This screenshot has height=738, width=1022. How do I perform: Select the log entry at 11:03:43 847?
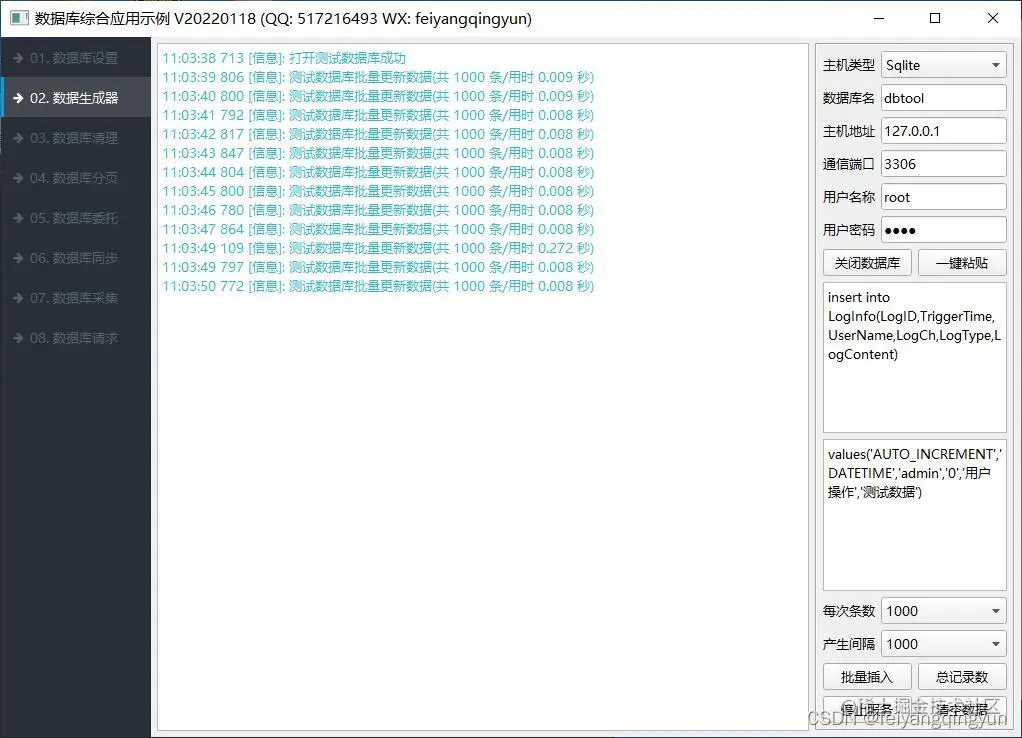pyautogui.click(x=378, y=153)
